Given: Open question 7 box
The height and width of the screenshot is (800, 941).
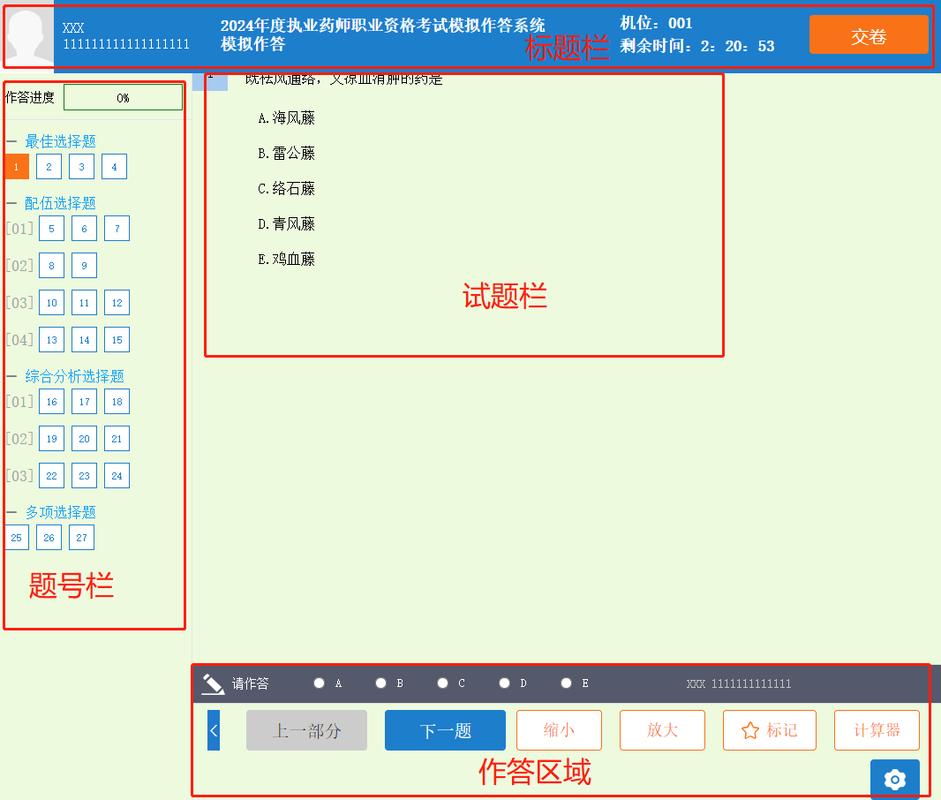Looking at the screenshot, I should click(117, 229).
